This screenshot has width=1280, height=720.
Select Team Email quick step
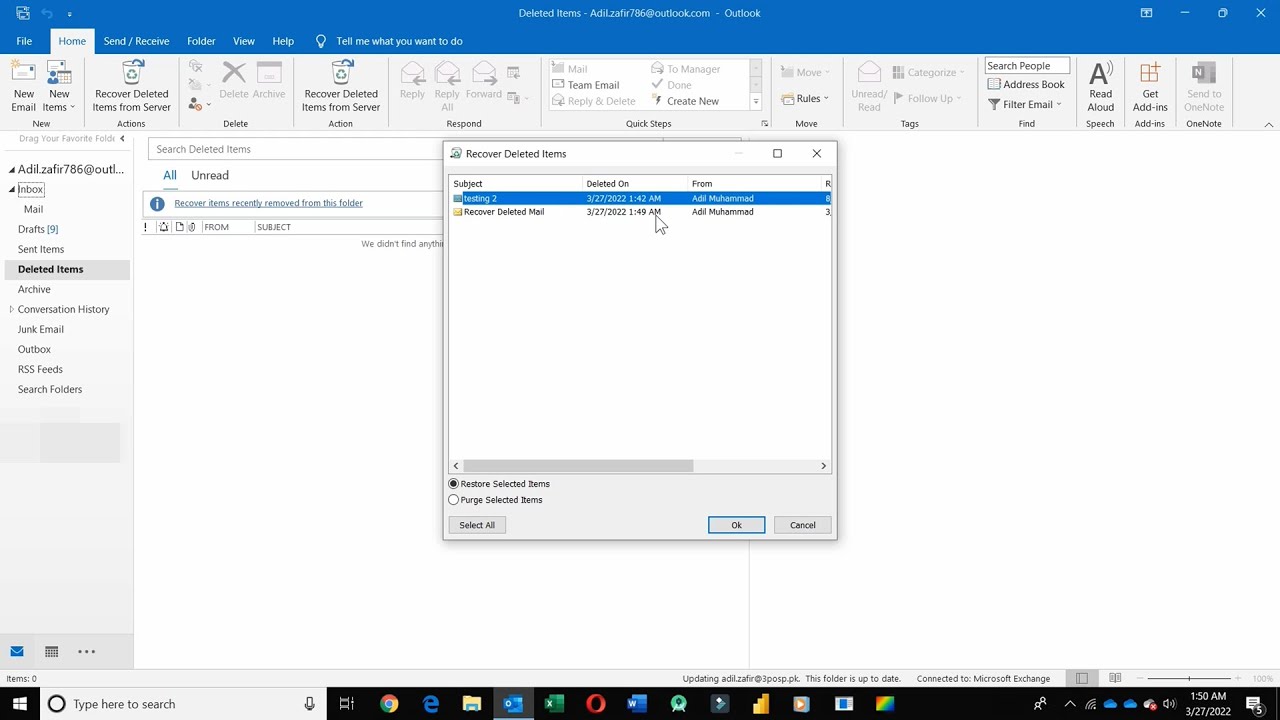(585, 85)
